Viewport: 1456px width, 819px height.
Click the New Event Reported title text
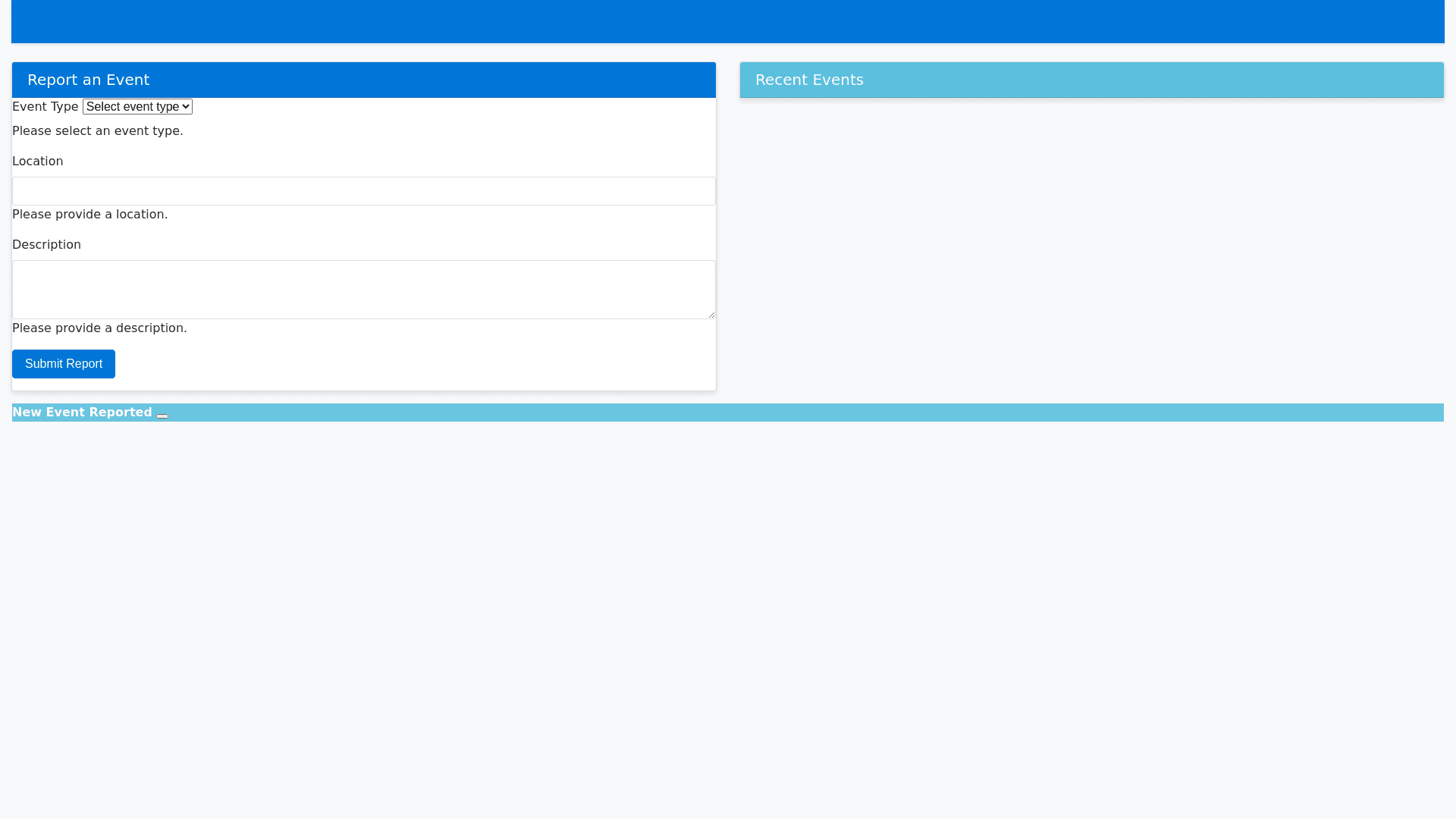(x=82, y=413)
